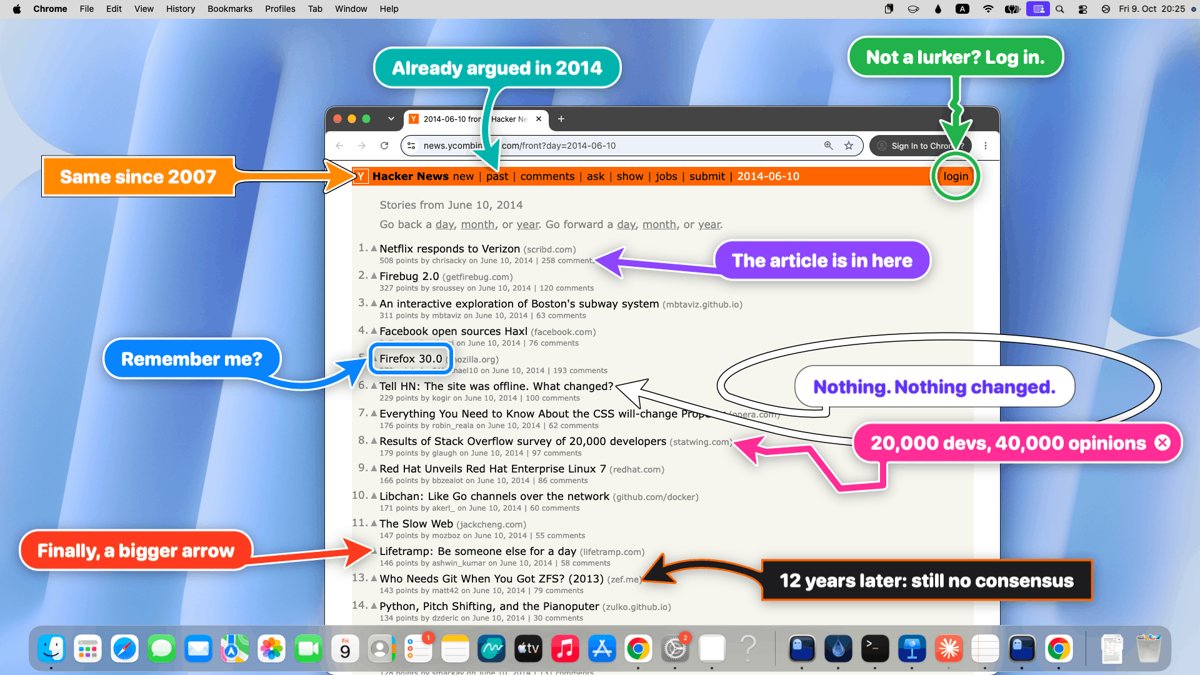The width and height of the screenshot is (1200, 675).
Task: Open Red Hat Unveils Enterprise Linux 7
Action: (x=493, y=469)
